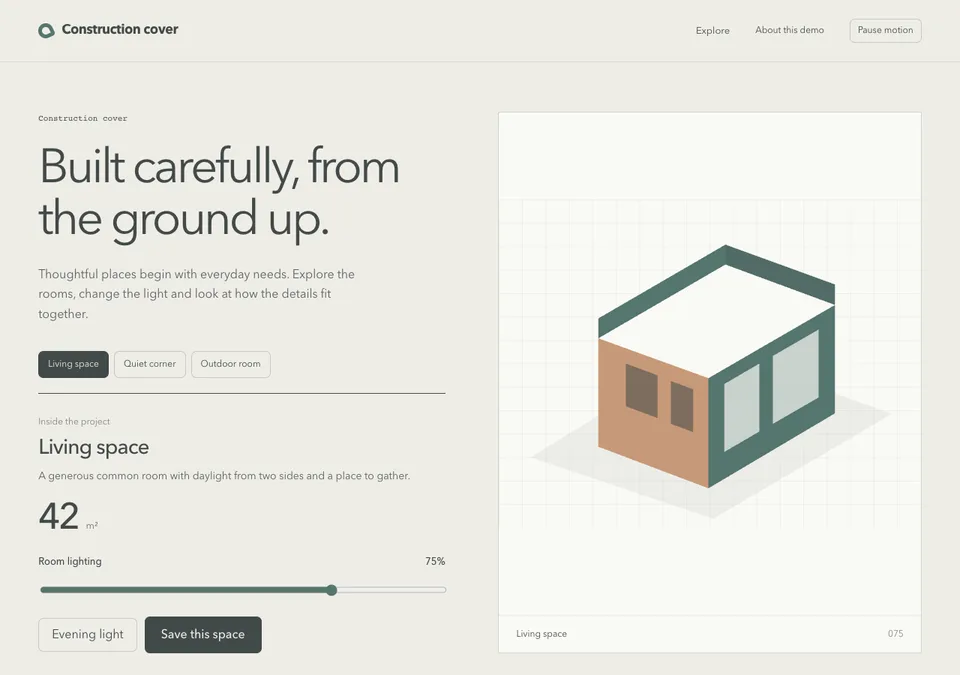The height and width of the screenshot is (675, 960).
Task: Click the "Living space" caption under the illustration
Action: pos(541,634)
